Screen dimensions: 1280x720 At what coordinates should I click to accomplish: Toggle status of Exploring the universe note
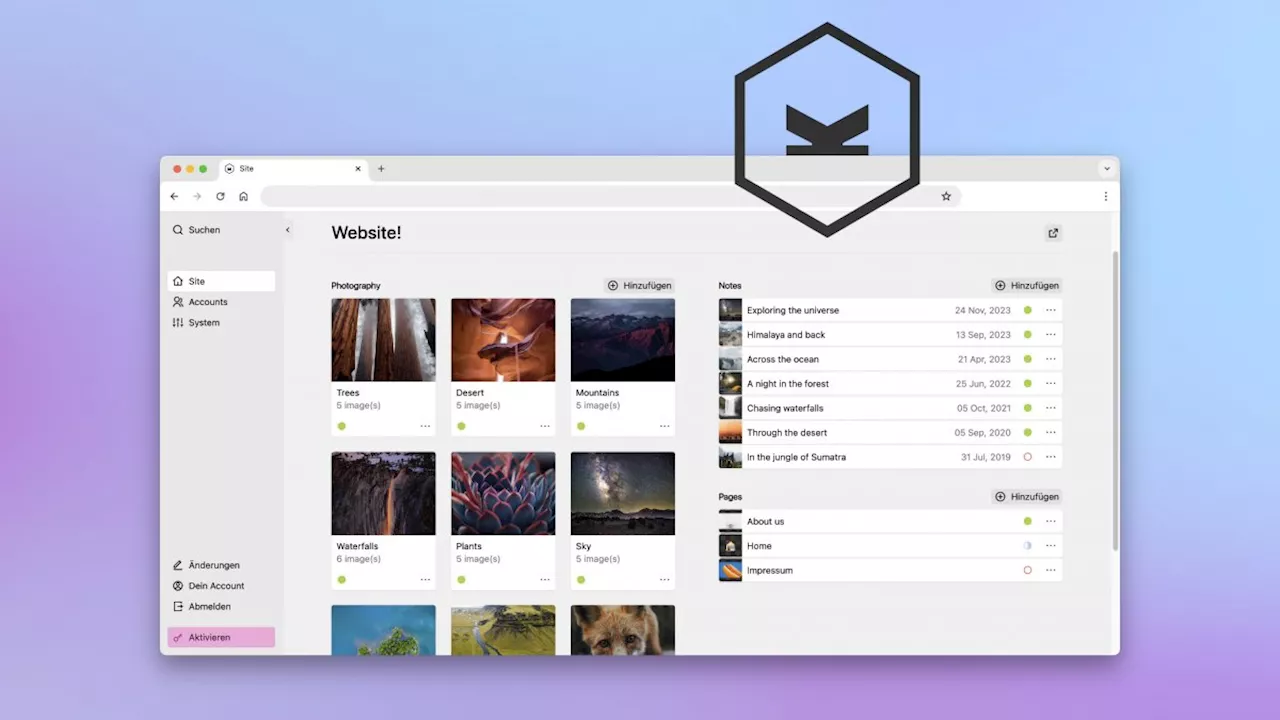[x=1027, y=310]
